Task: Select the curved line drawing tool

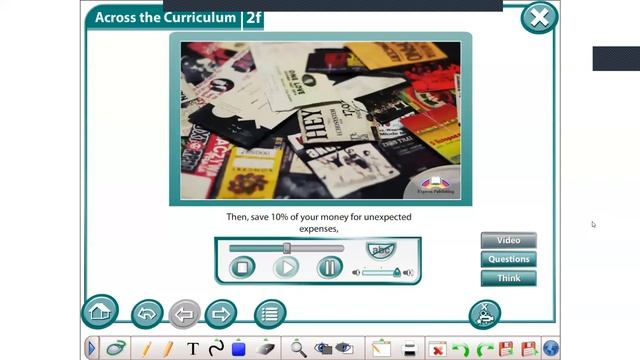Action: [216, 348]
